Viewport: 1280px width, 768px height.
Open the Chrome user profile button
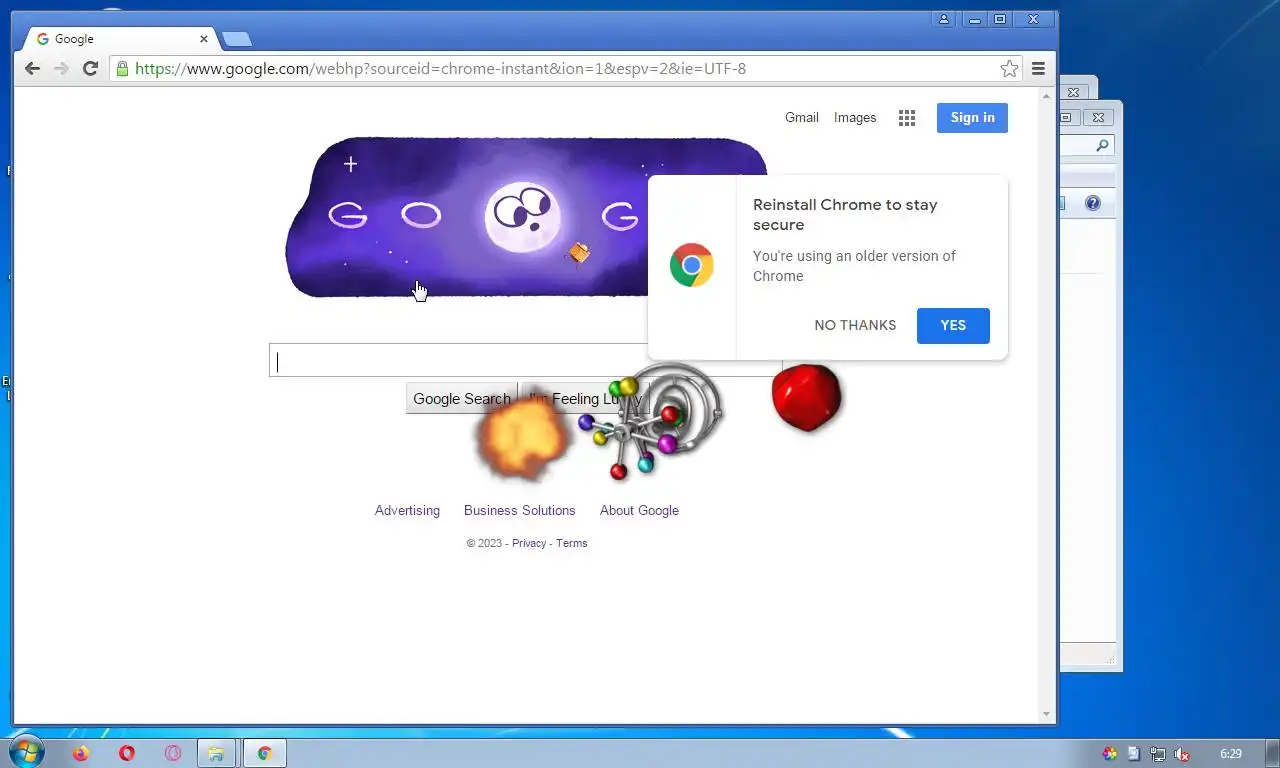coord(944,19)
